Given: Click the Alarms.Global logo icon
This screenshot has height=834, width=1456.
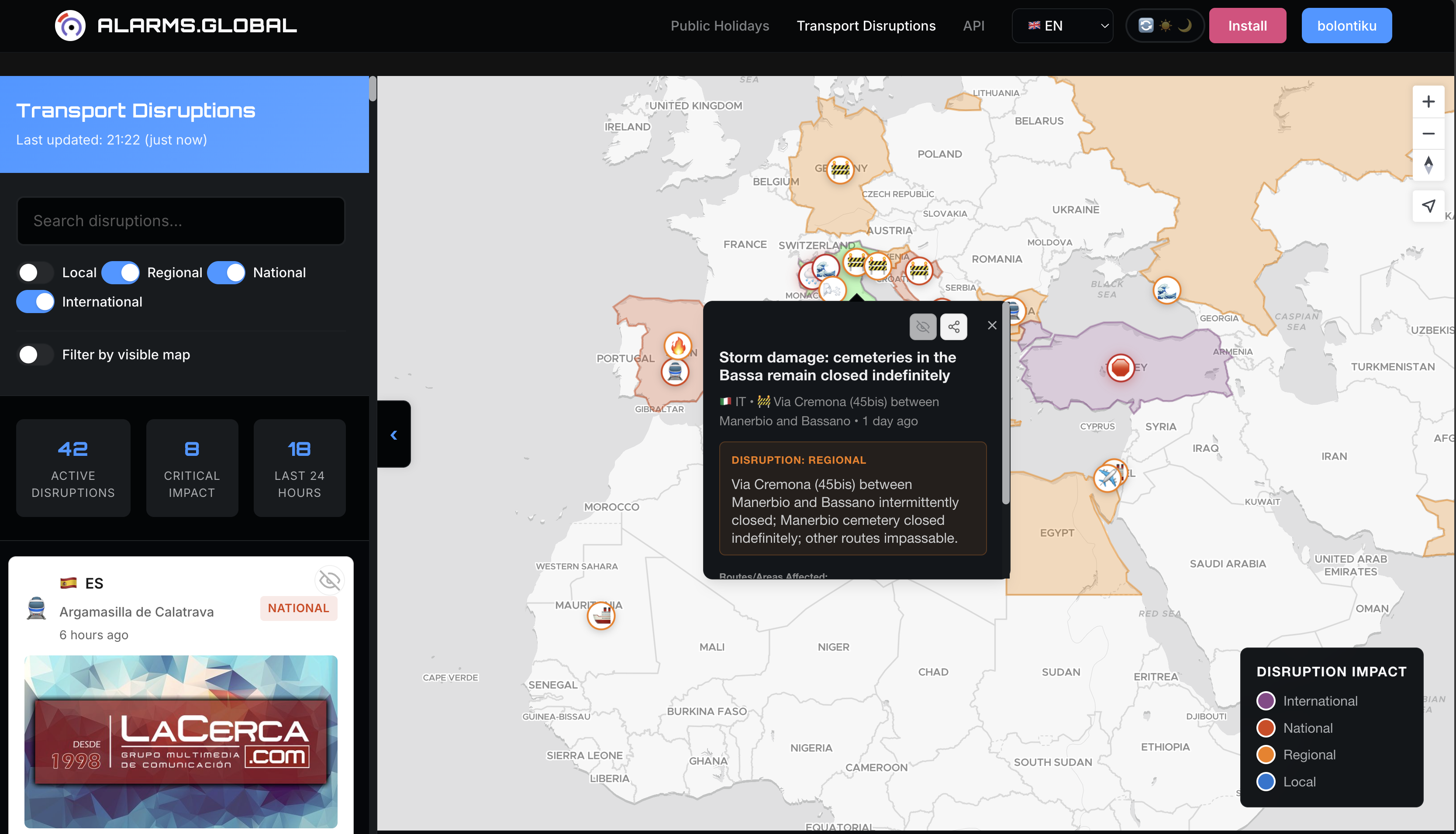Looking at the screenshot, I should point(70,26).
